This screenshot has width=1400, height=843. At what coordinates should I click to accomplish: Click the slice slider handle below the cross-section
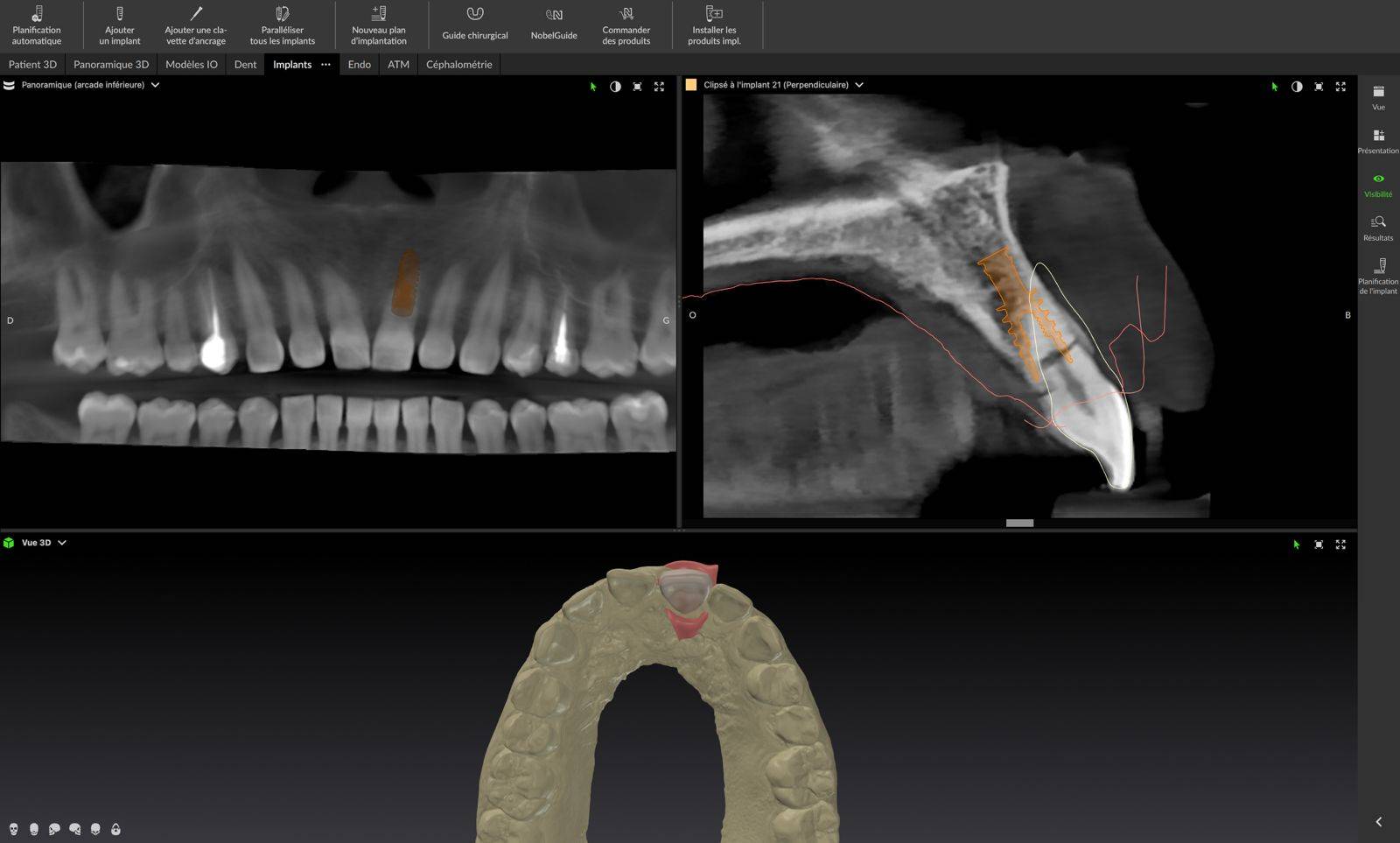click(x=1019, y=523)
